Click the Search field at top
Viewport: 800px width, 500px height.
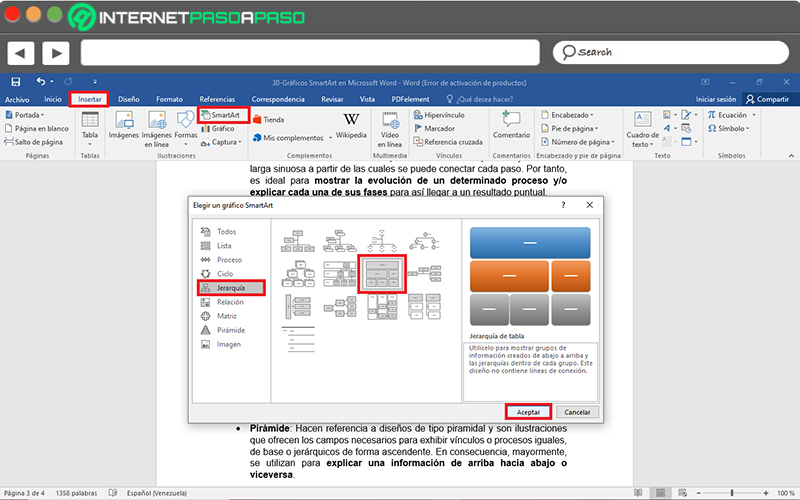tap(670, 52)
